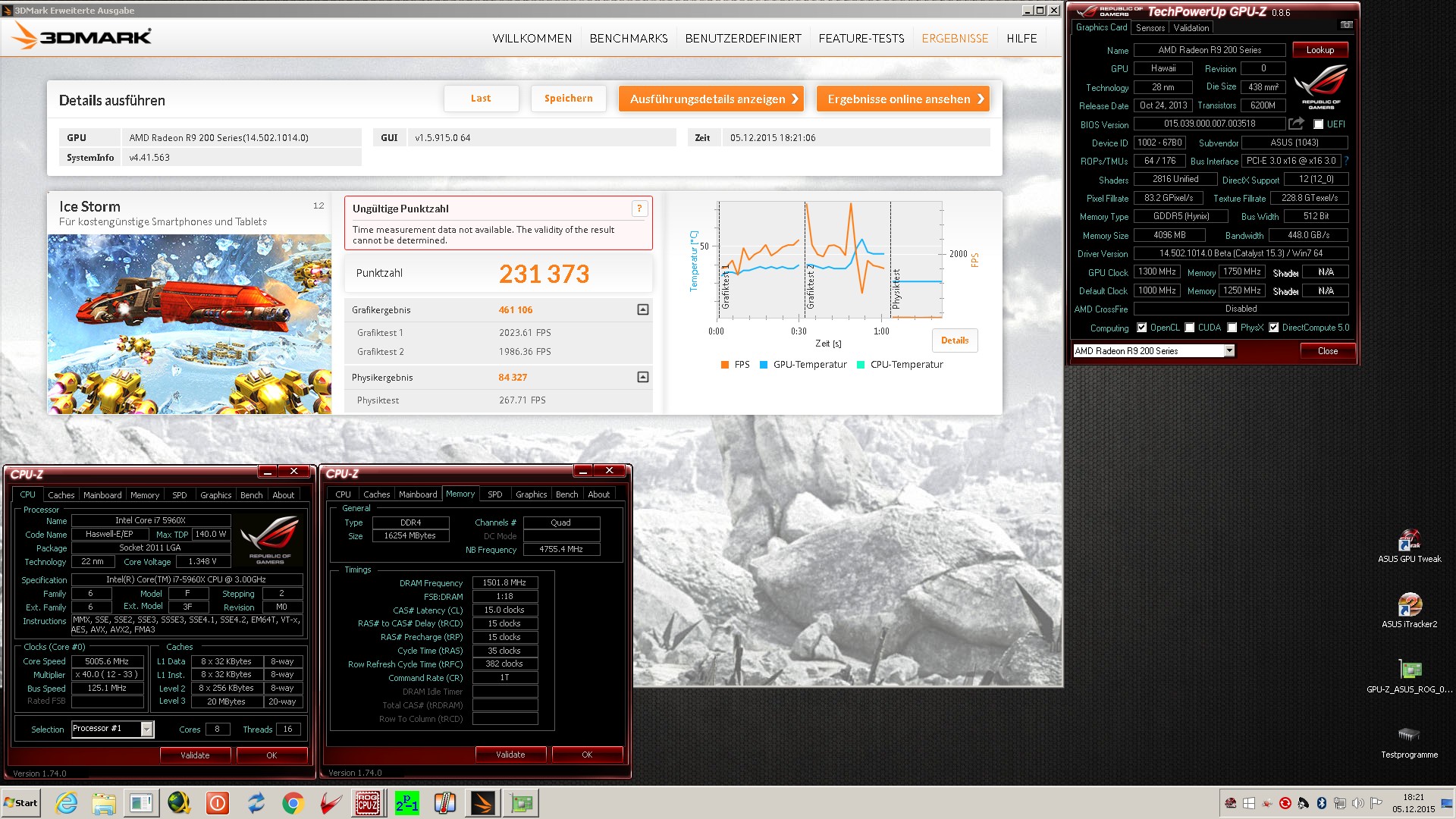Image resolution: width=1456 pixels, height=819 pixels.
Task: Open the Bluetooth tray icon
Action: coord(1322,803)
